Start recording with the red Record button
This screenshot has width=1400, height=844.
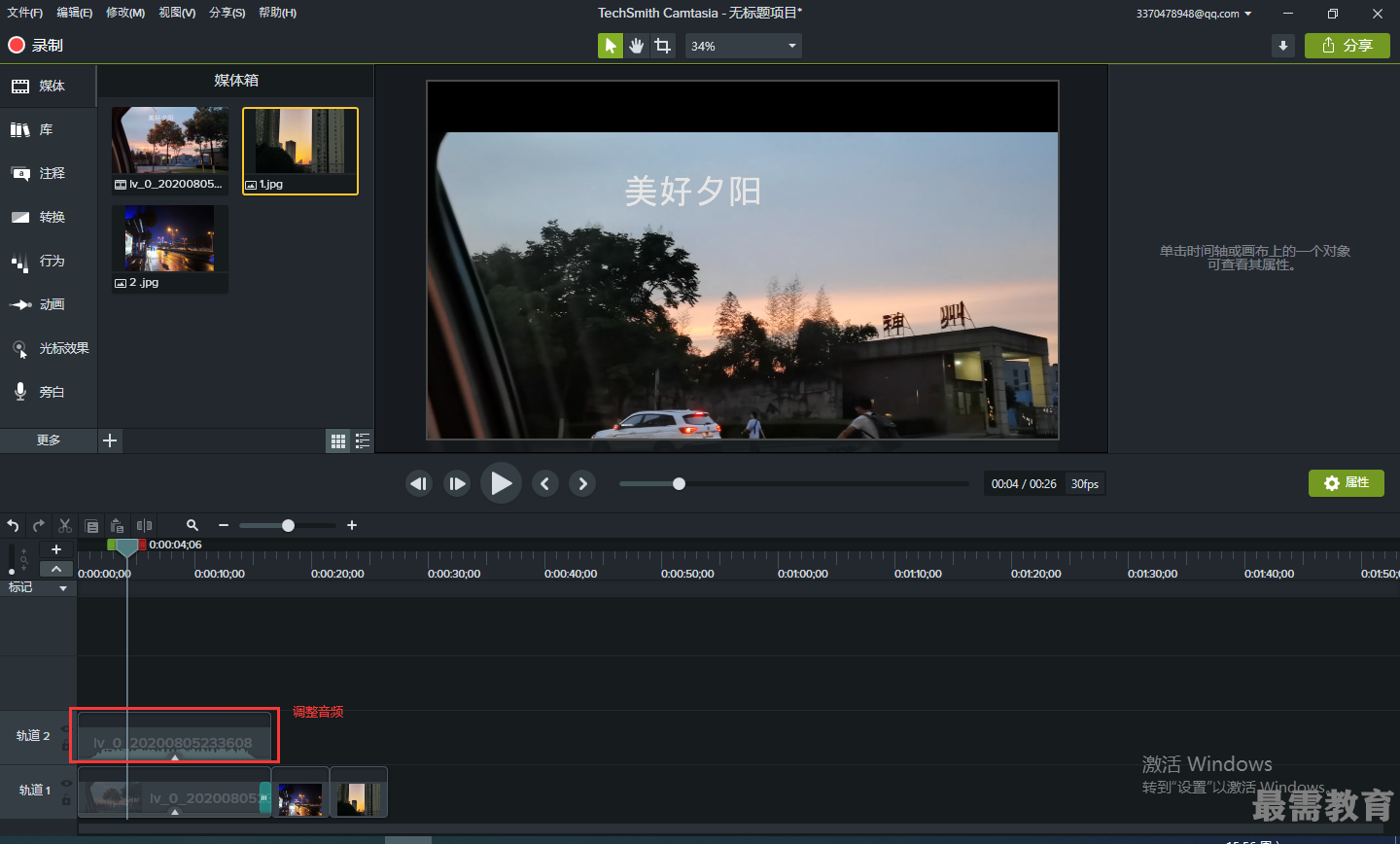35,45
